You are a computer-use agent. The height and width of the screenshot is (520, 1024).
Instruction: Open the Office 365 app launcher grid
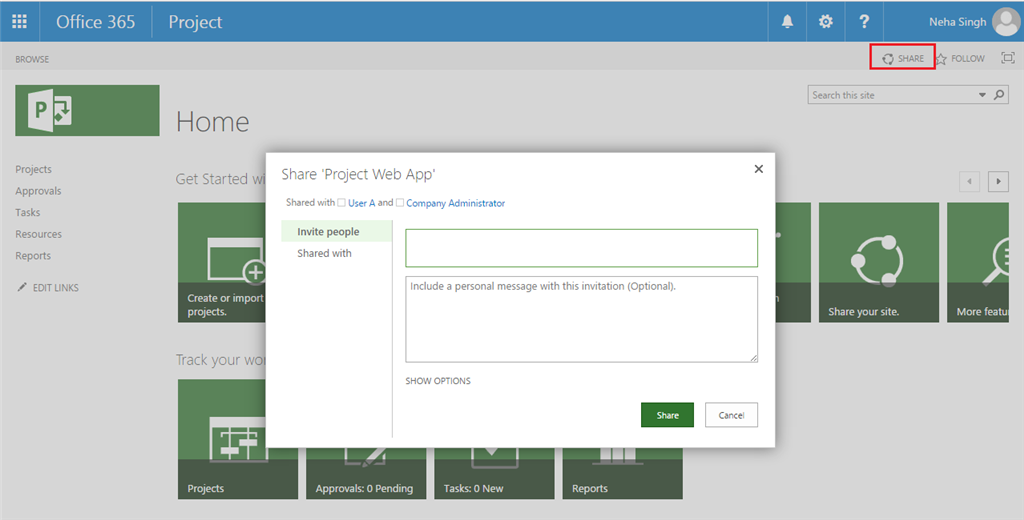pyautogui.click(x=20, y=22)
